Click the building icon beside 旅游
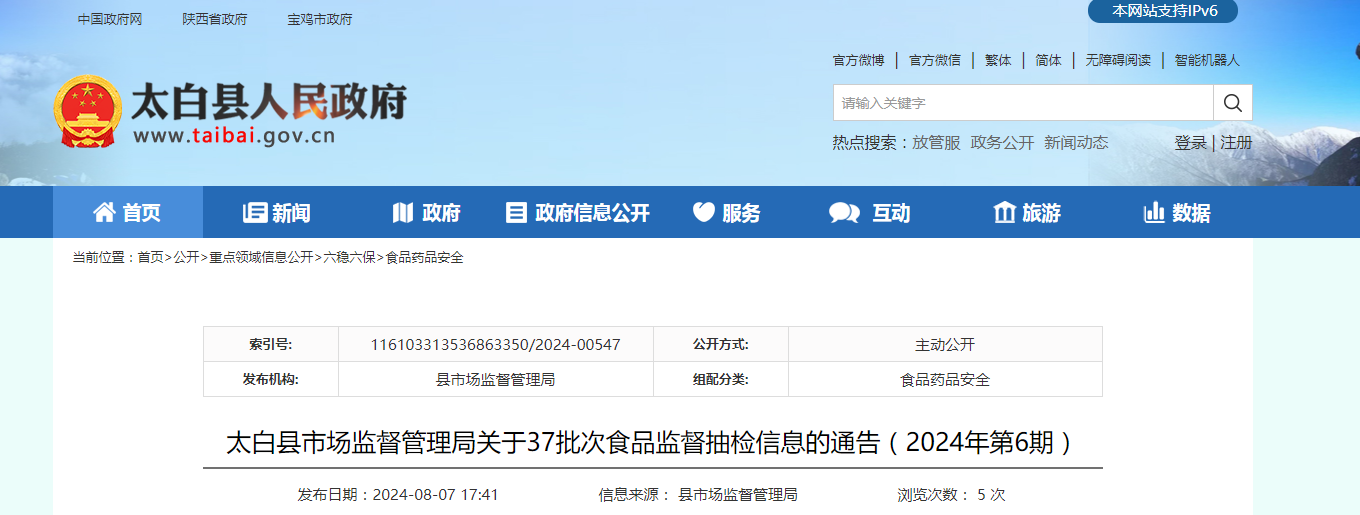This screenshot has width=1360, height=515. pos(1004,212)
